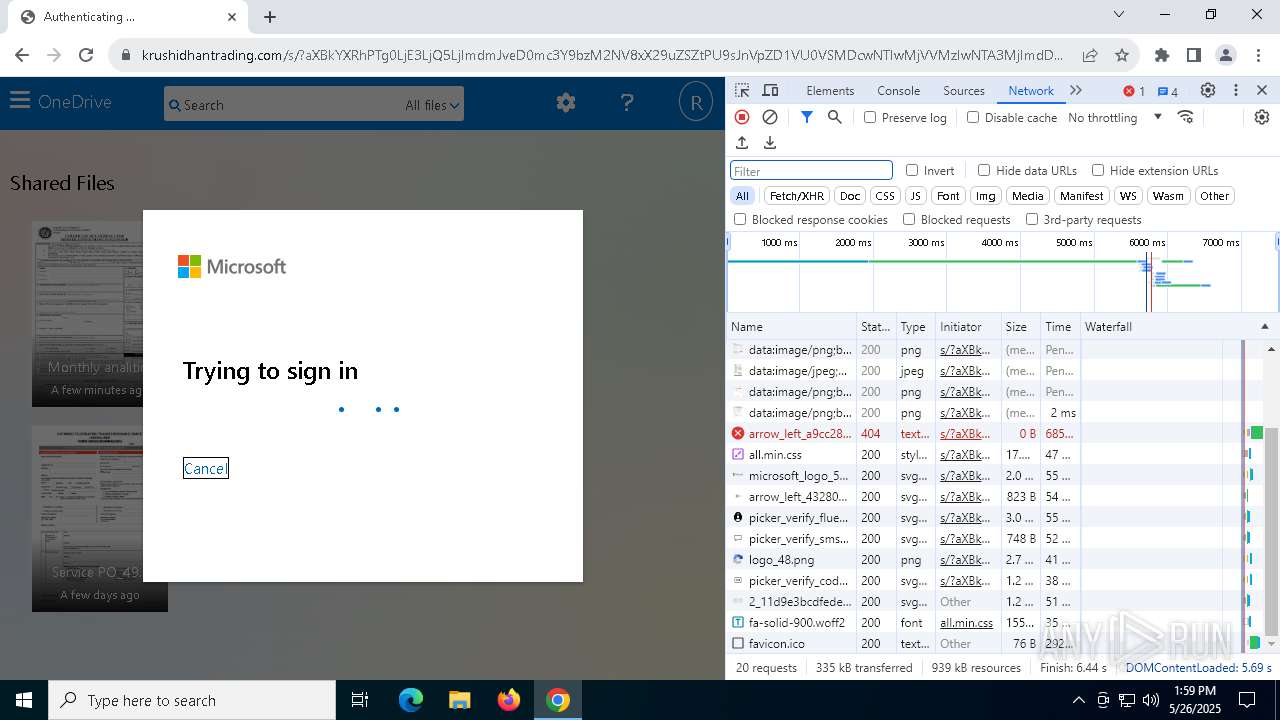1280x720 pixels.
Task: Open Microsoft Edge from taskbar
Action: coord(411,700)
